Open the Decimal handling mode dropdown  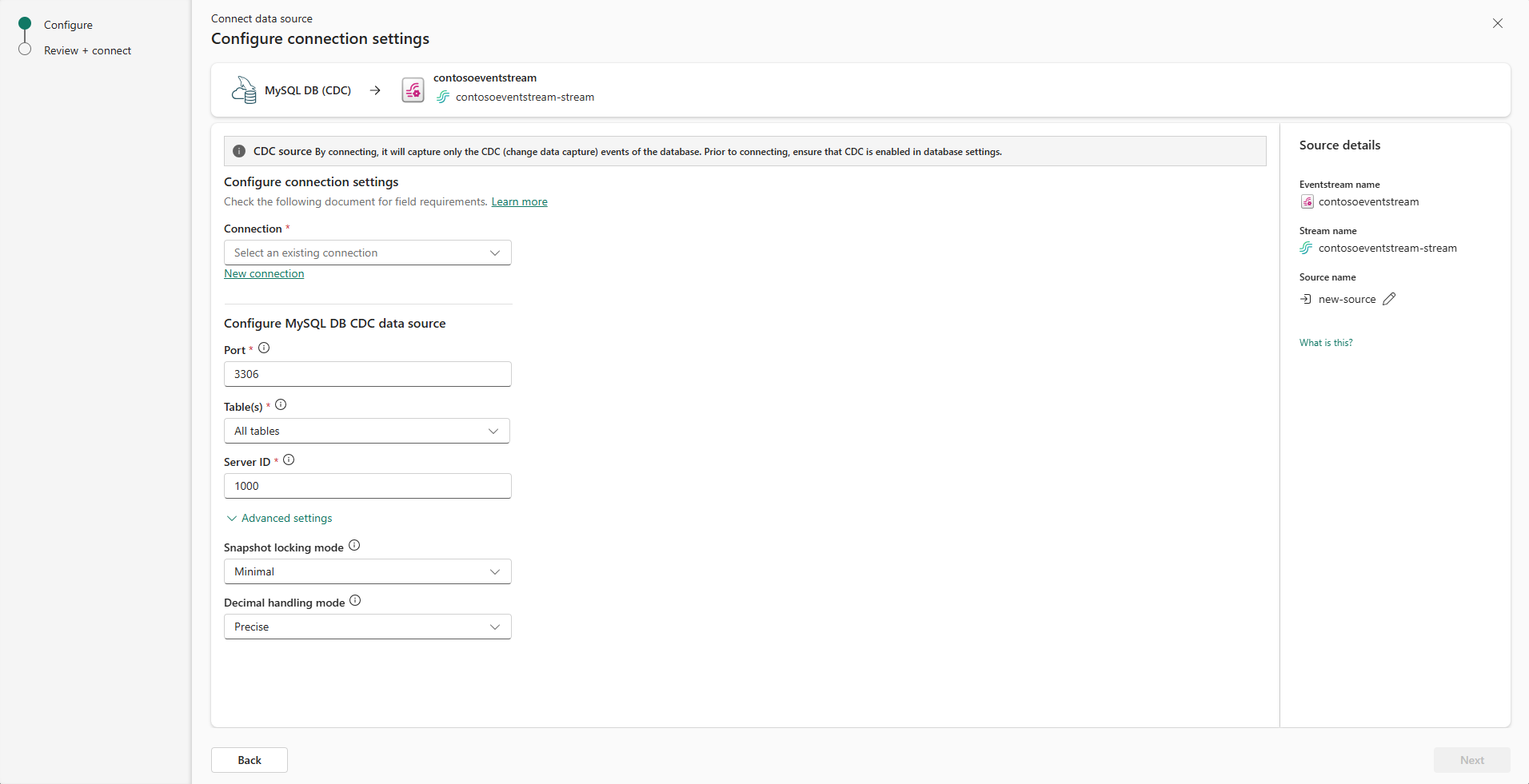368,627
